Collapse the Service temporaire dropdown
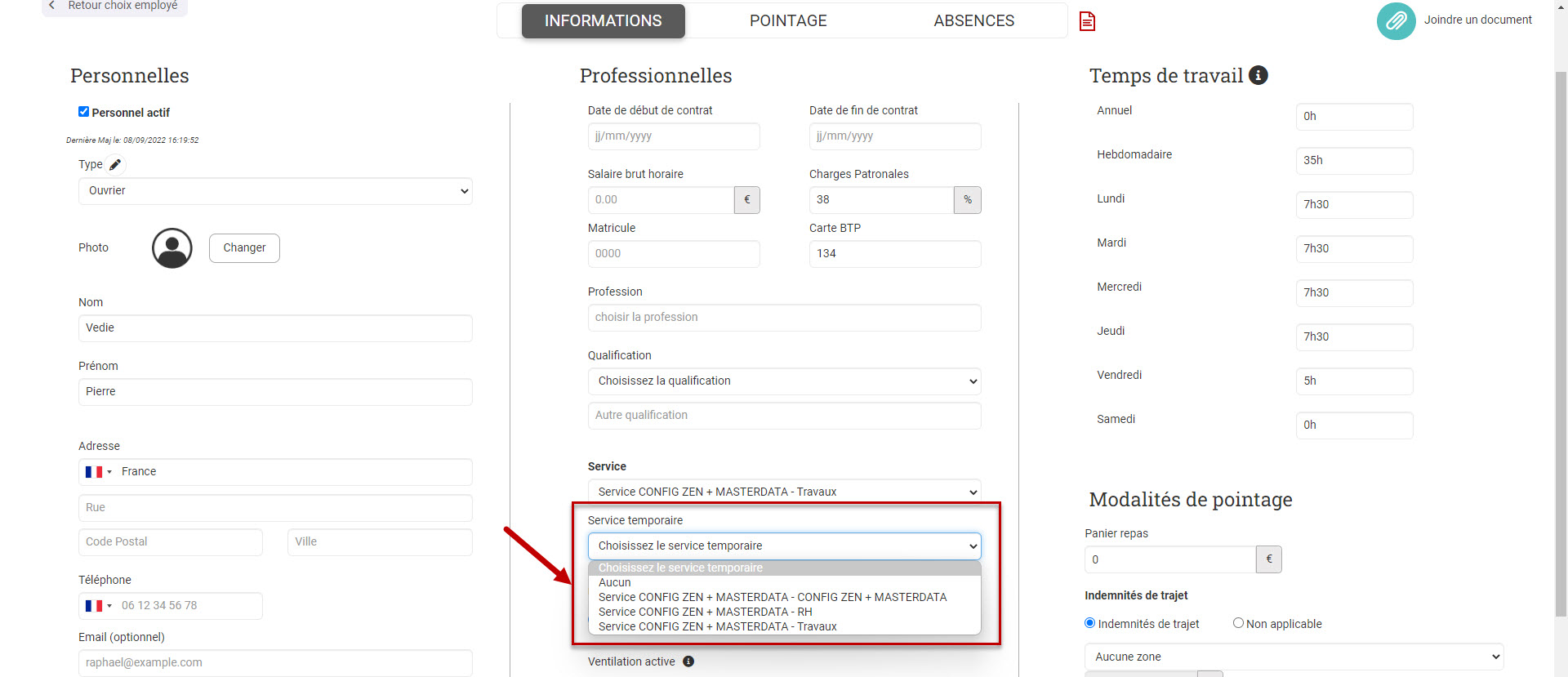 coord(784,546)
